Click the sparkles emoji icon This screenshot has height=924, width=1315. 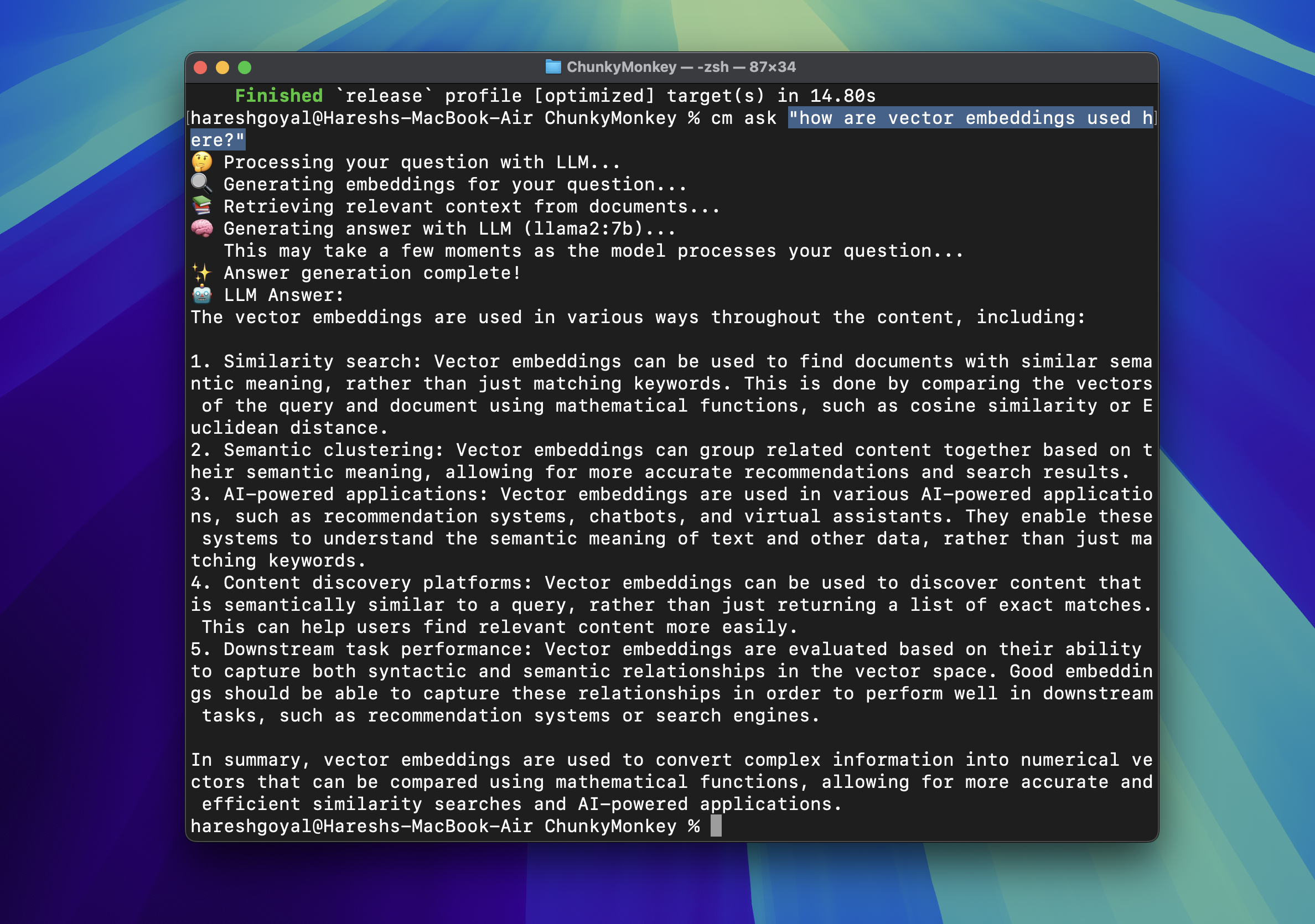201,273
